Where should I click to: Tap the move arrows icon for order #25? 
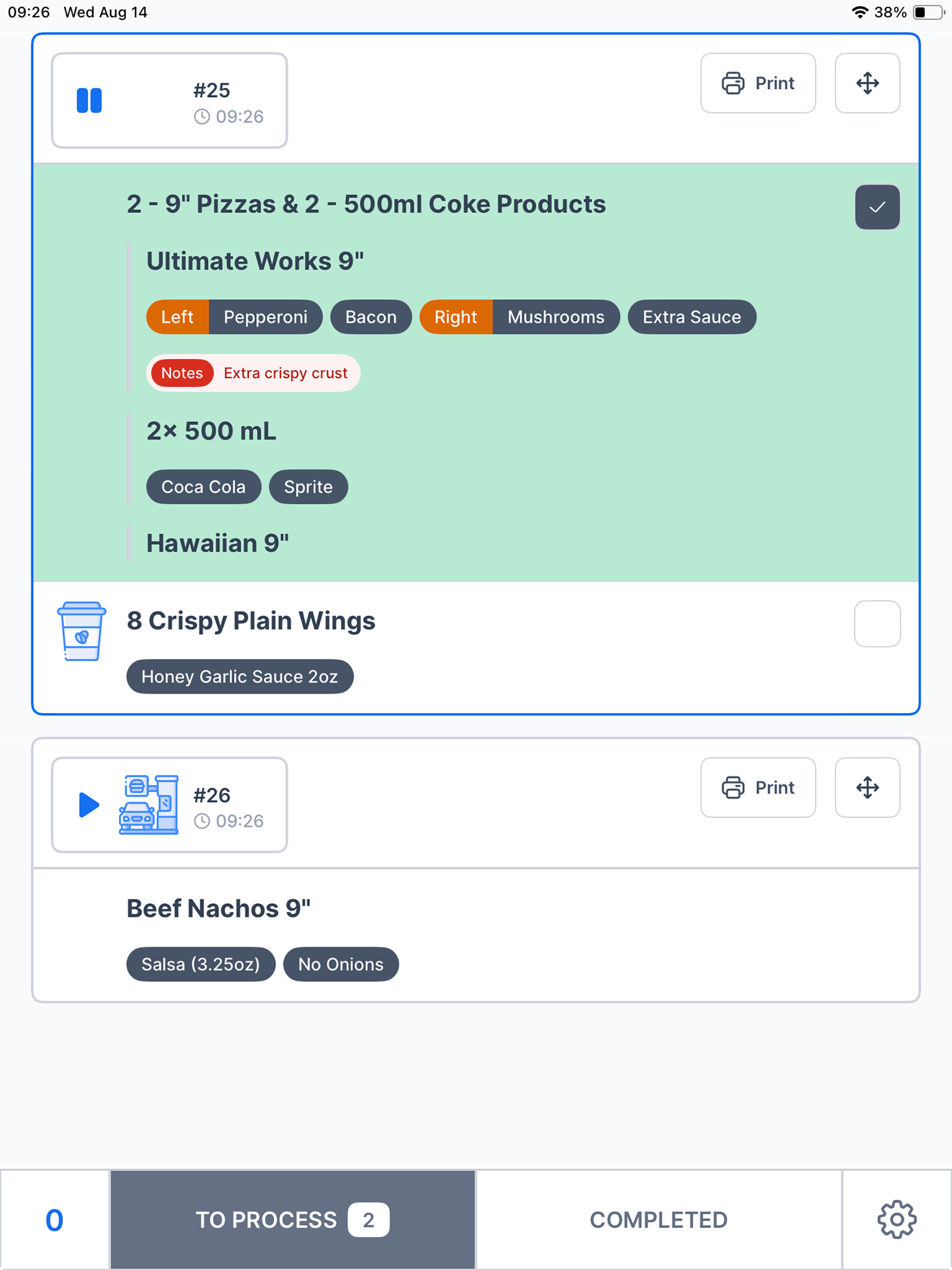867,83
